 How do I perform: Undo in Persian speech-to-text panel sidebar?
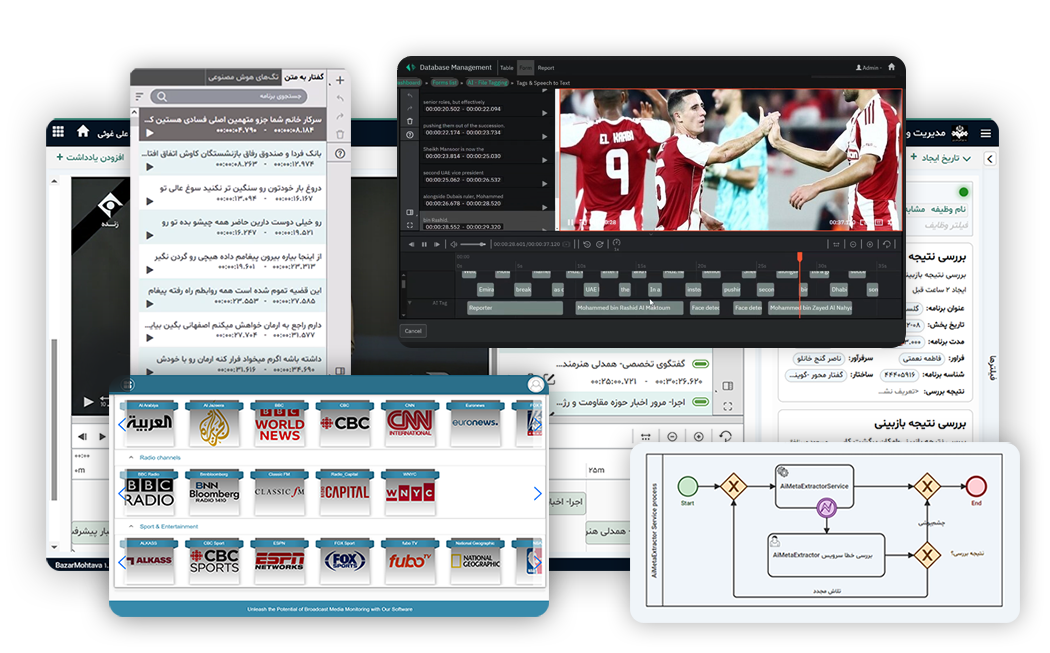(x=340, y=98)
